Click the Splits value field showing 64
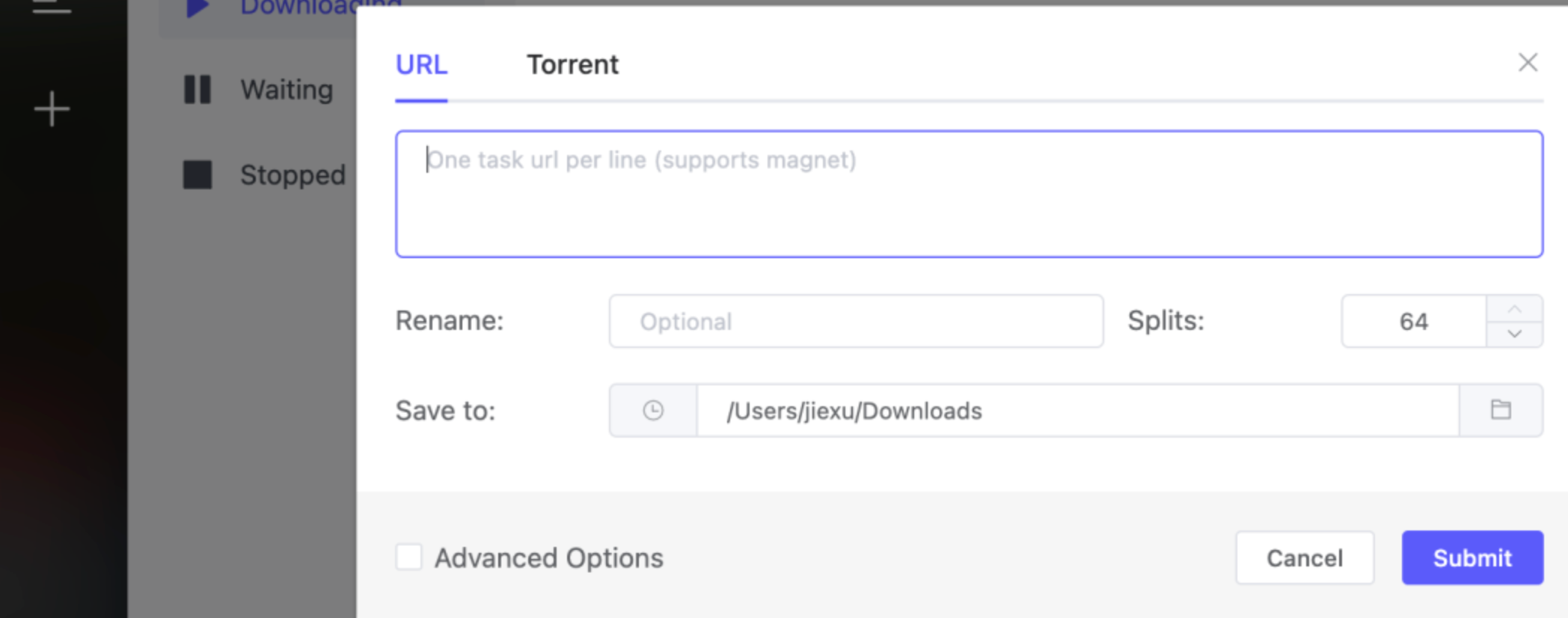1568x618 pixels. click(1414, 321)
